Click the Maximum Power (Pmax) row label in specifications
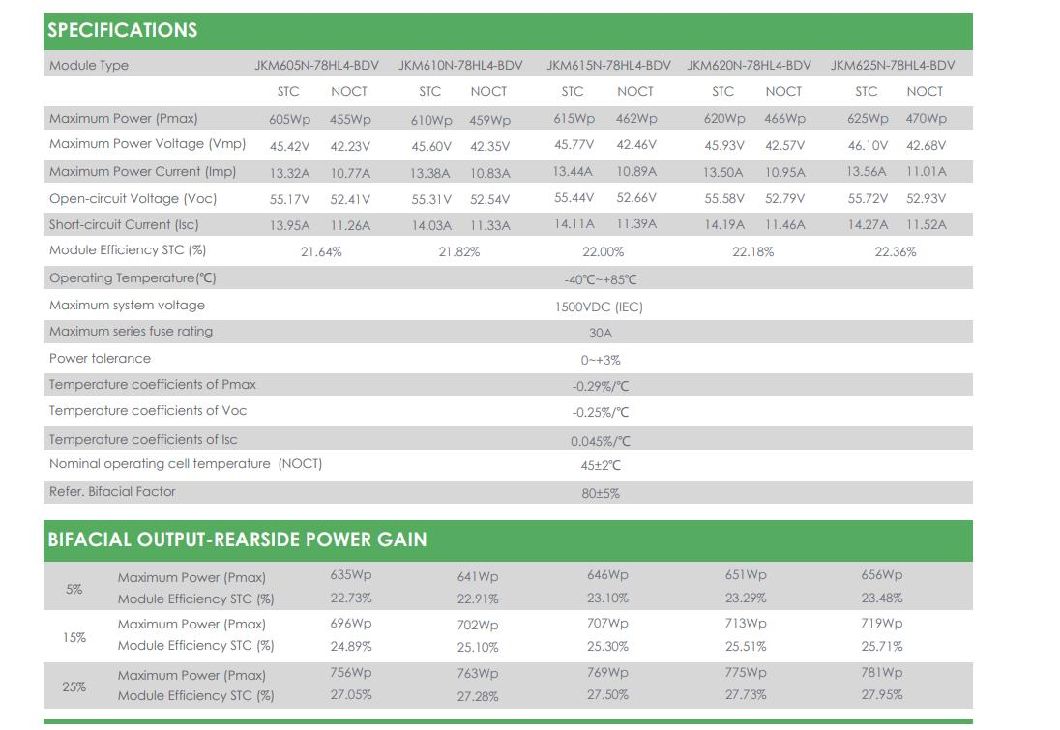The height and width of the screenshot is (730, 1060). tap(115, 118)
